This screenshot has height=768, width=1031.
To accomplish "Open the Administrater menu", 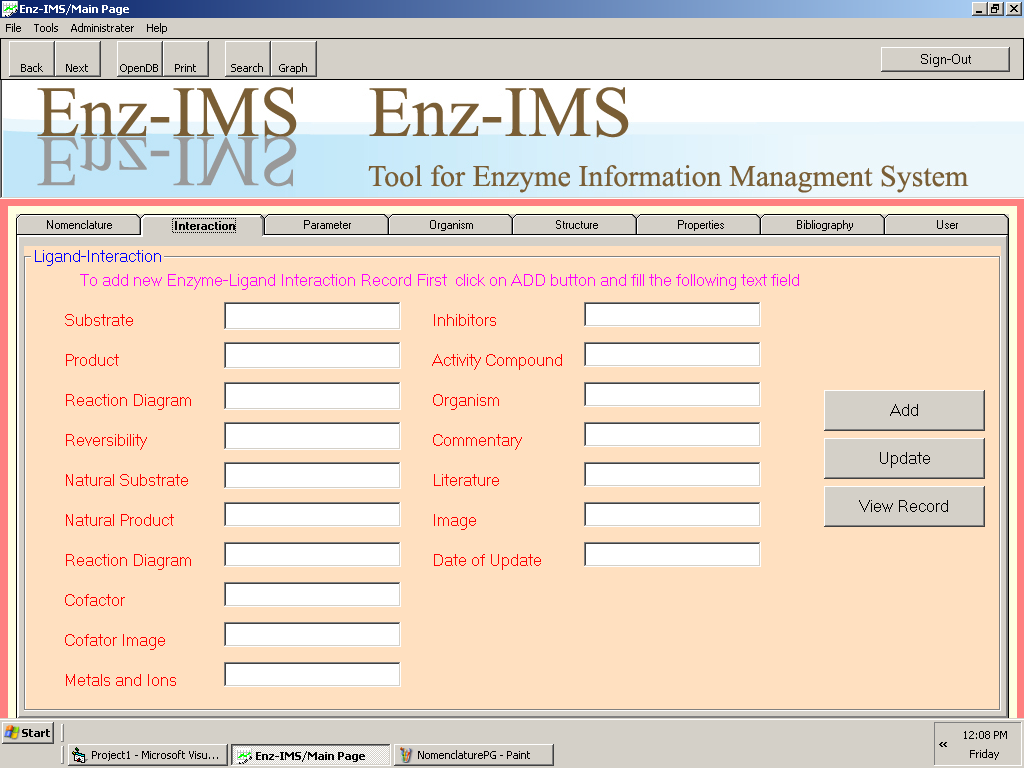I will 102,28.
